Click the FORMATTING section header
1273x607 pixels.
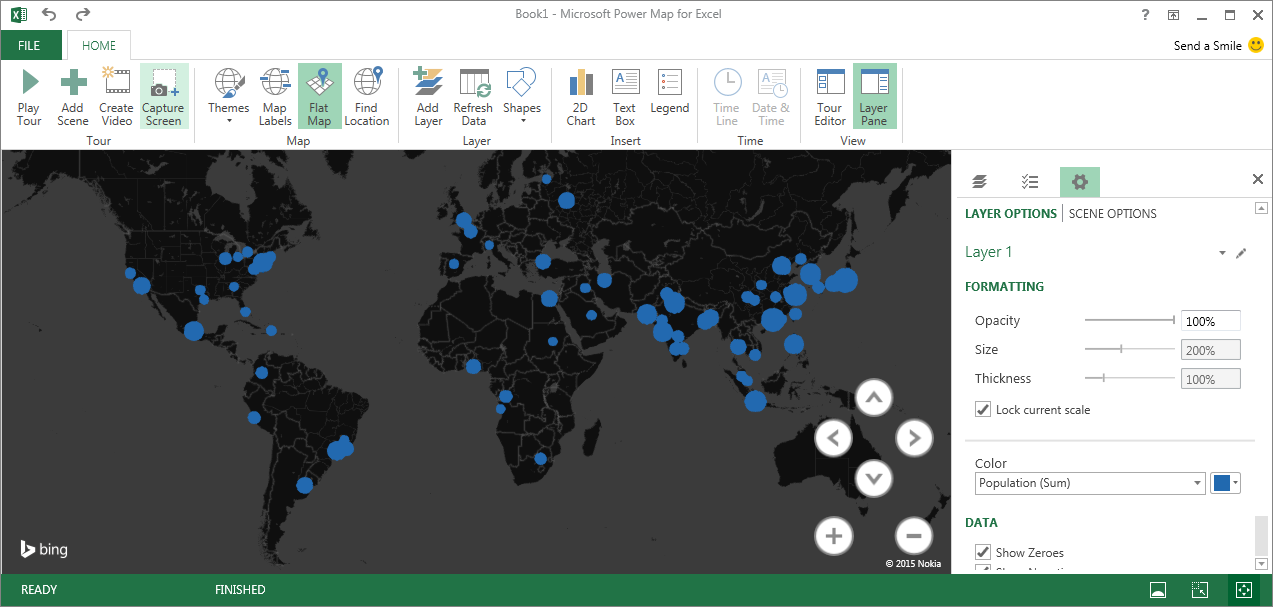coord(1004,286)
